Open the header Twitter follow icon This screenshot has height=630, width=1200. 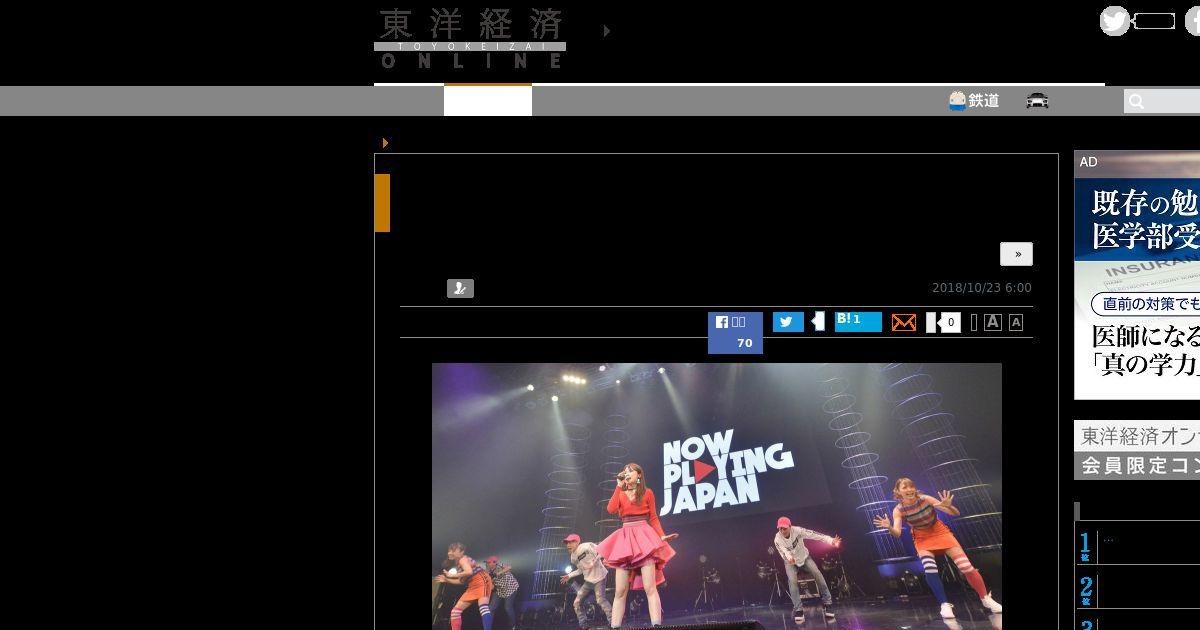[1114, 21]
